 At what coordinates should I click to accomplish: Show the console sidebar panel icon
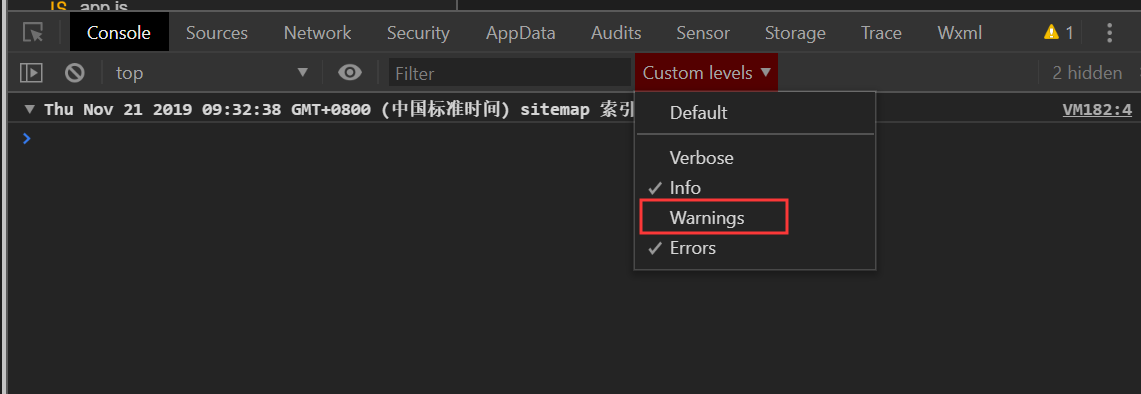(x=31, y=73)
